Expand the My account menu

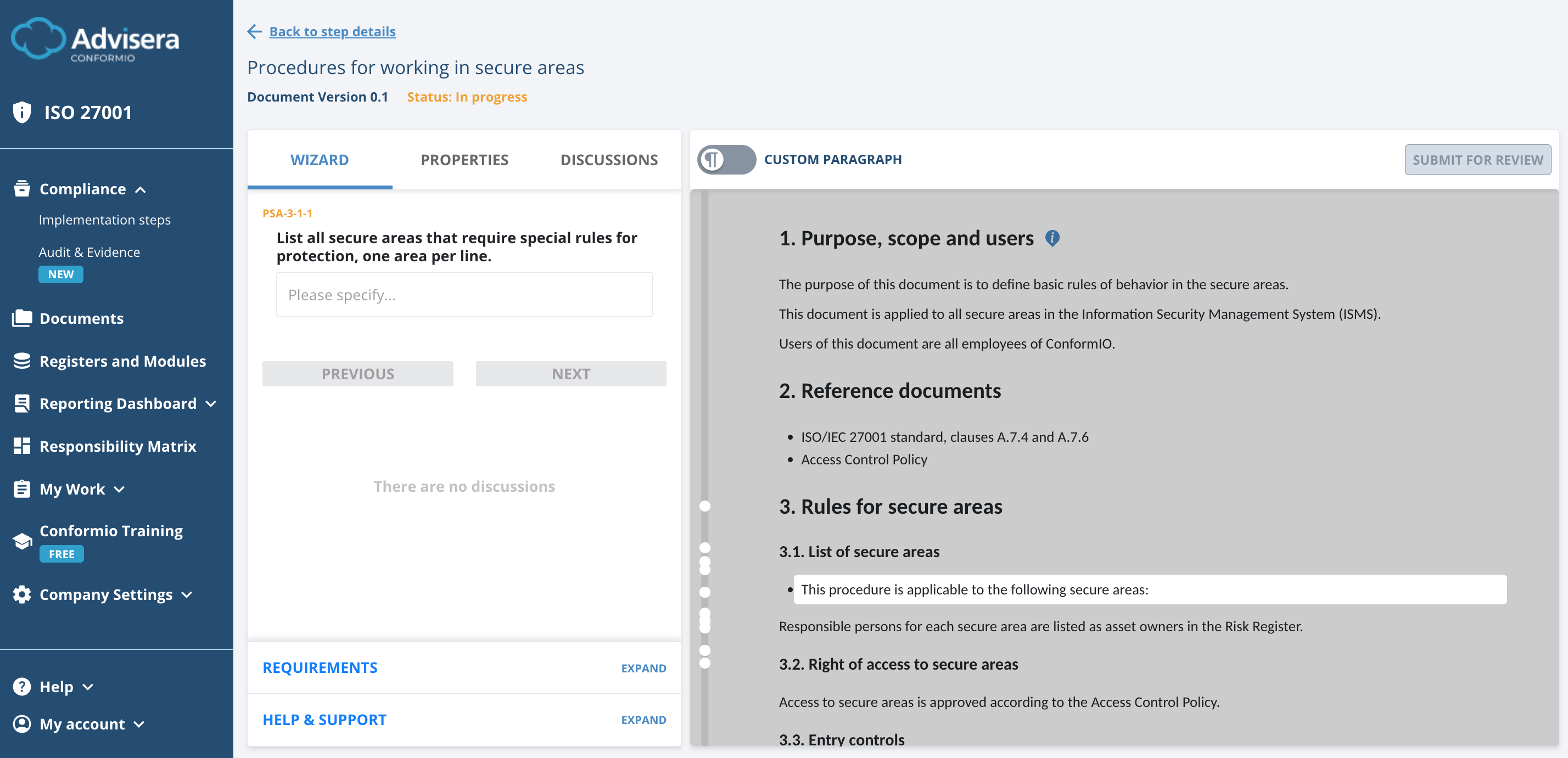point(139,724)
